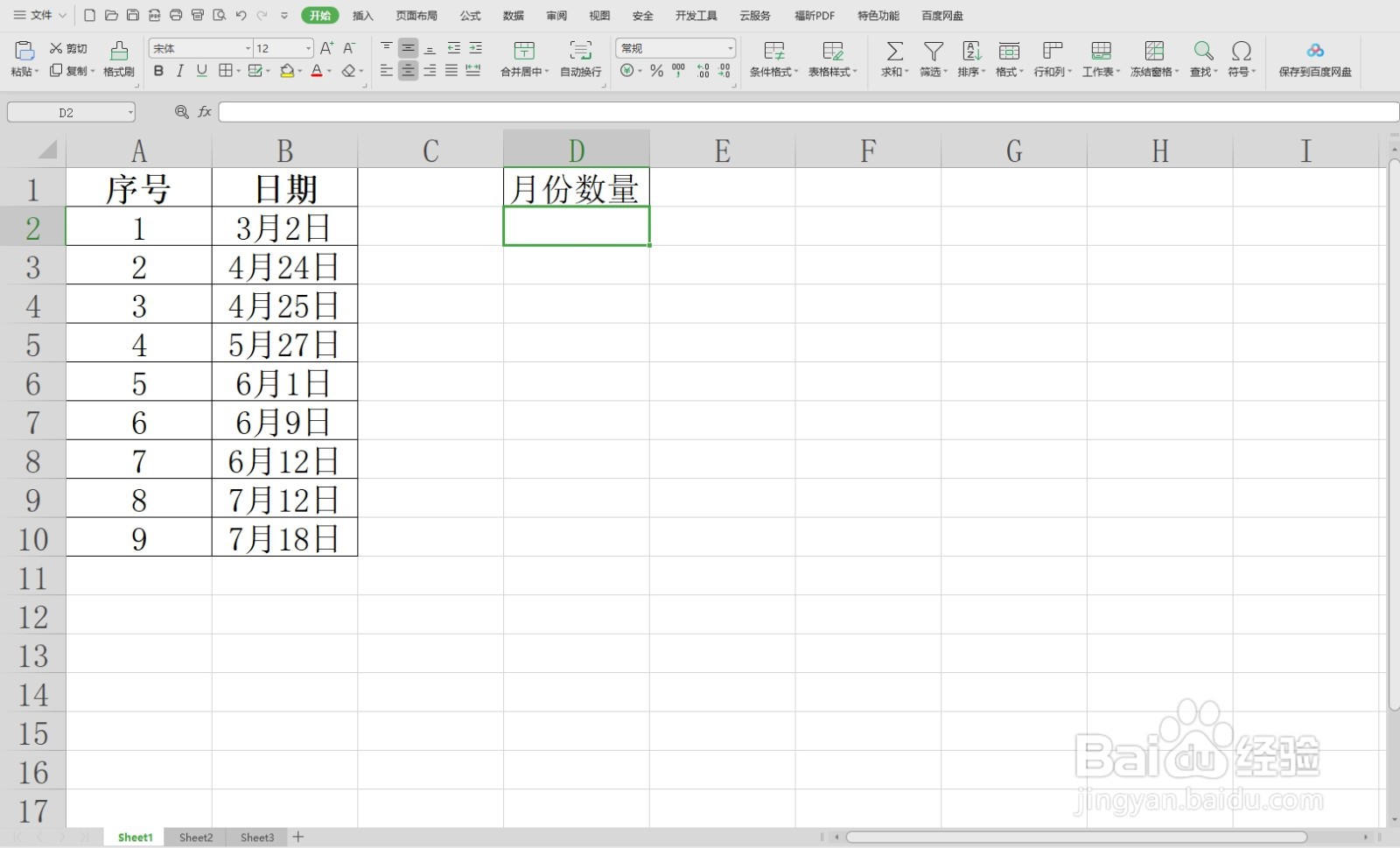Toggle middle vertical alignment
Image resolution: width=1400 pixels, height=848 pixels.
pyautogui.click(x=408, y=48)
